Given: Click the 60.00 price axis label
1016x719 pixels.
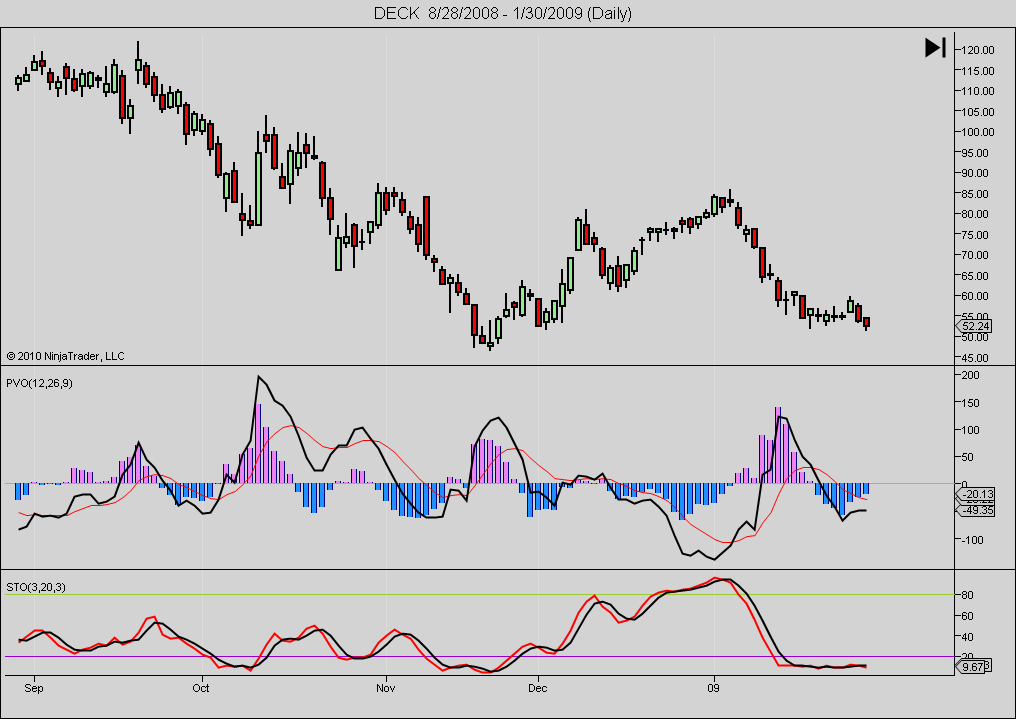Looking at the screenshot, I should click(x=975, y=296).
